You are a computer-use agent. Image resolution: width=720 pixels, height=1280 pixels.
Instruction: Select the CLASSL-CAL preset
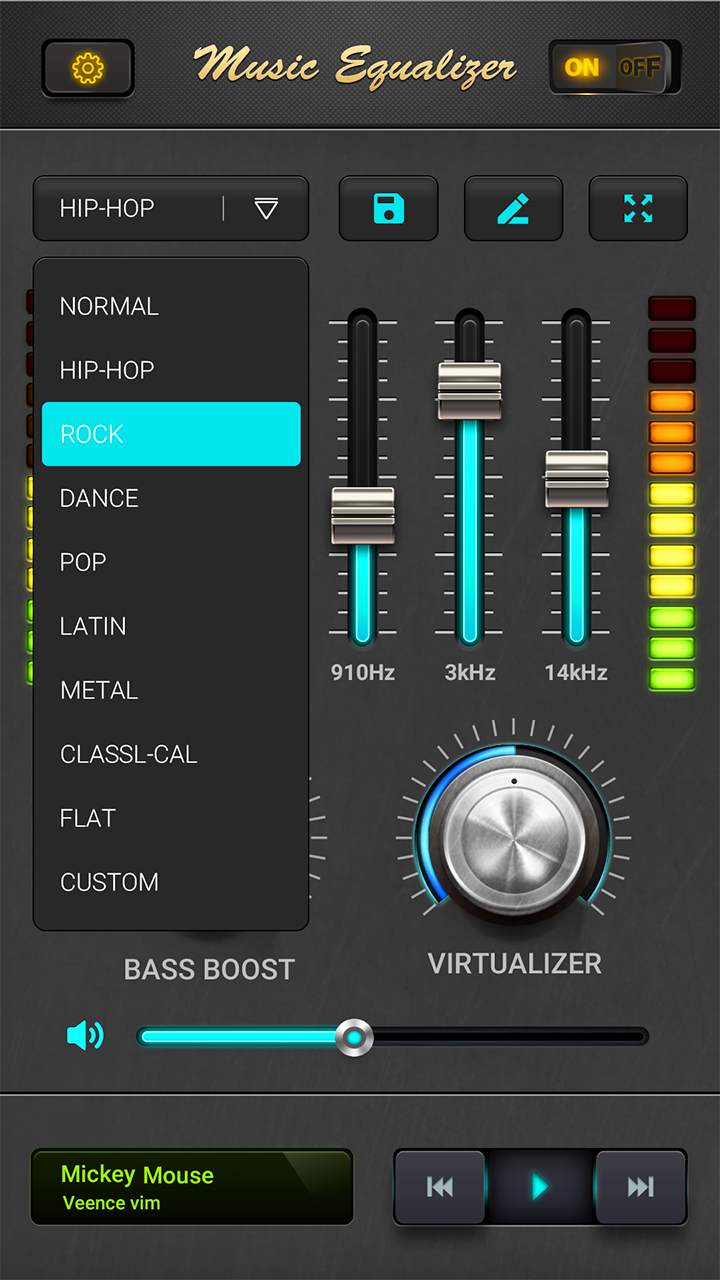coord(171,754)
